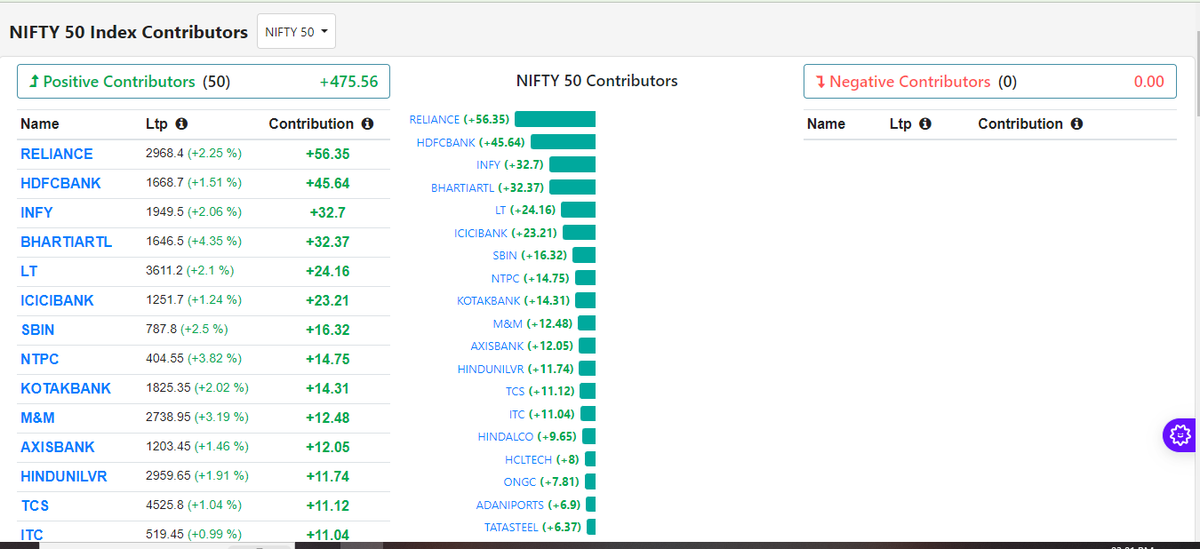
Task: Click the HCLTECH (+8) chart label
Action: (x=542, y=459)
